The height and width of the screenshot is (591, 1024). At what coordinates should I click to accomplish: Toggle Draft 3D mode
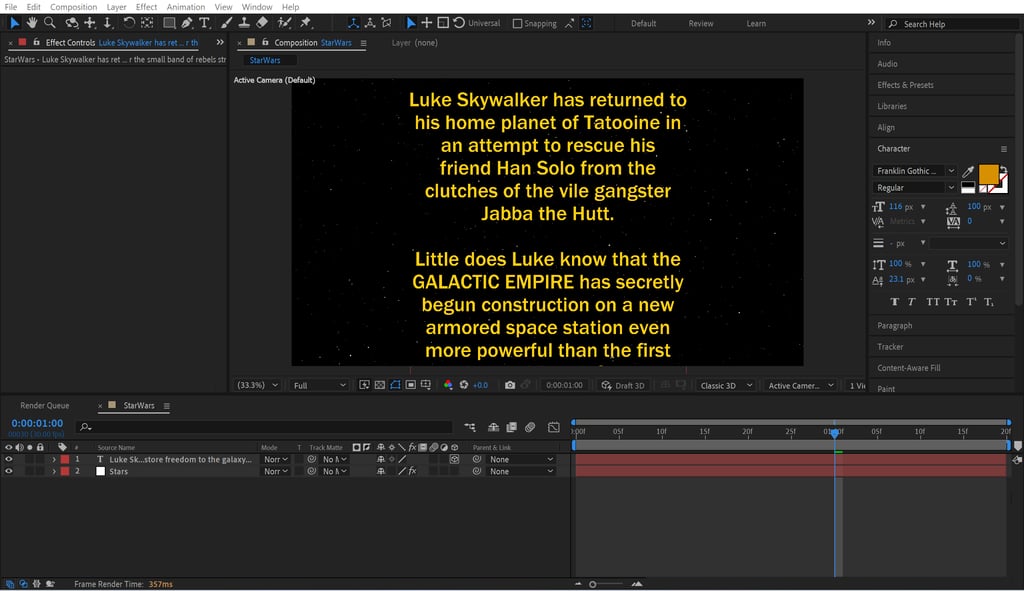tap(623, 385)
